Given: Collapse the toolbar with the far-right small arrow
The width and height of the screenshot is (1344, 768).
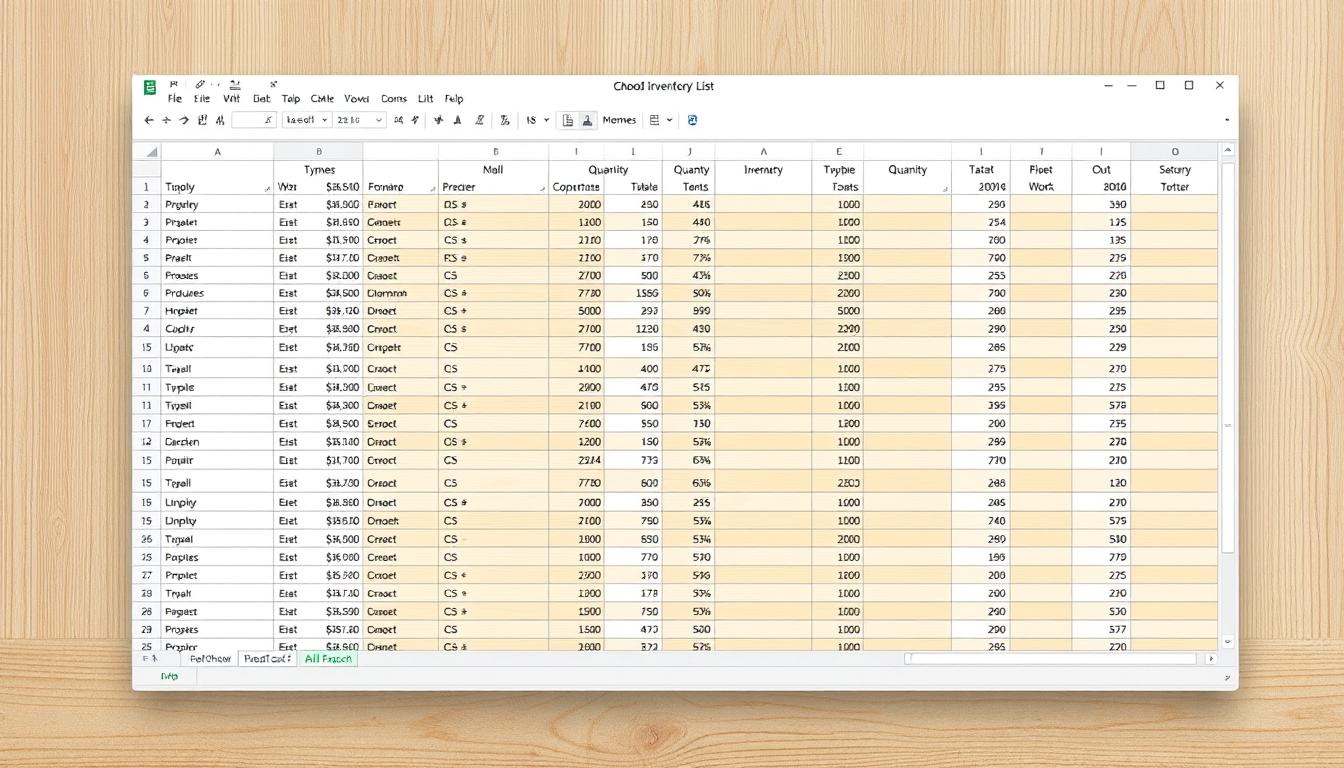Looking at the screenshot, I should pyautogui.click(x=1226, y=120).
